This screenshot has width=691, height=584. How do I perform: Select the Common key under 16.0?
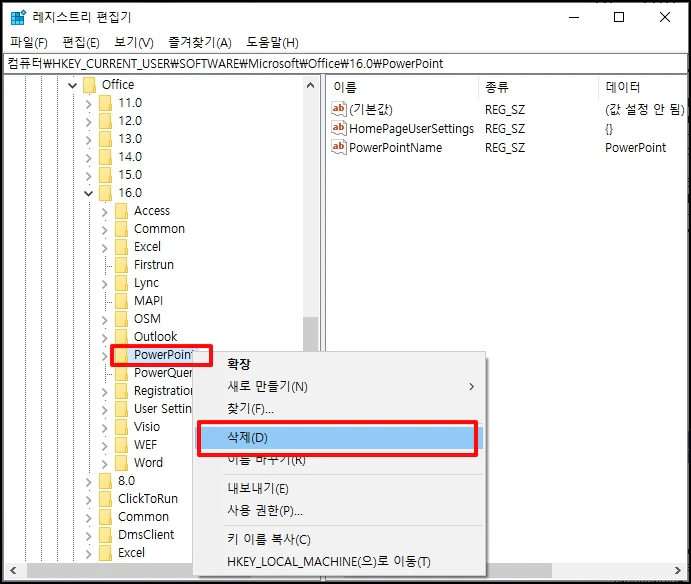pyautogui.click(x=159, y=229)
